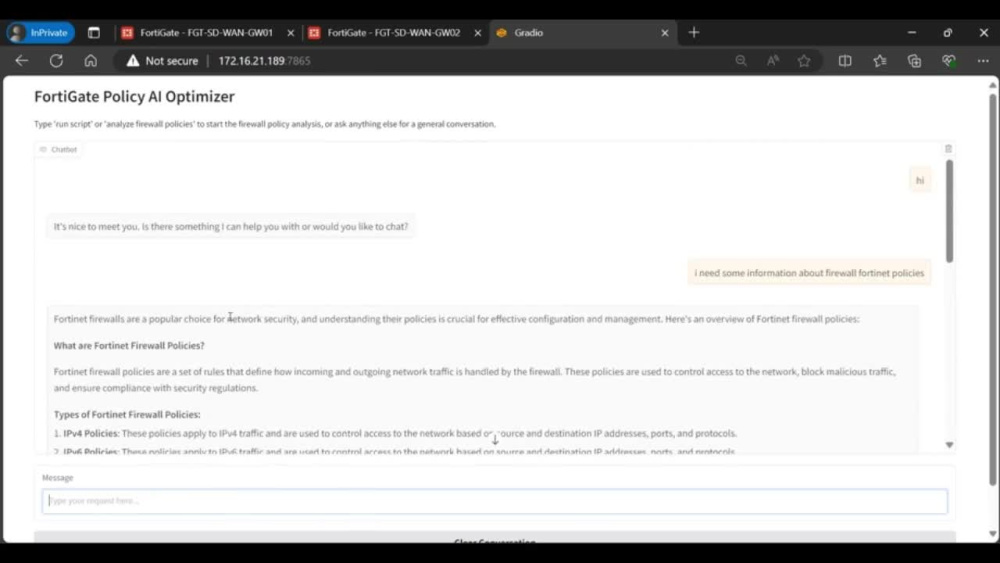The height and width of the screenshot is (563, 1000).
Task: Click the scroll-to-bottom arrow in the chat
Action: (x=495, y=440)
